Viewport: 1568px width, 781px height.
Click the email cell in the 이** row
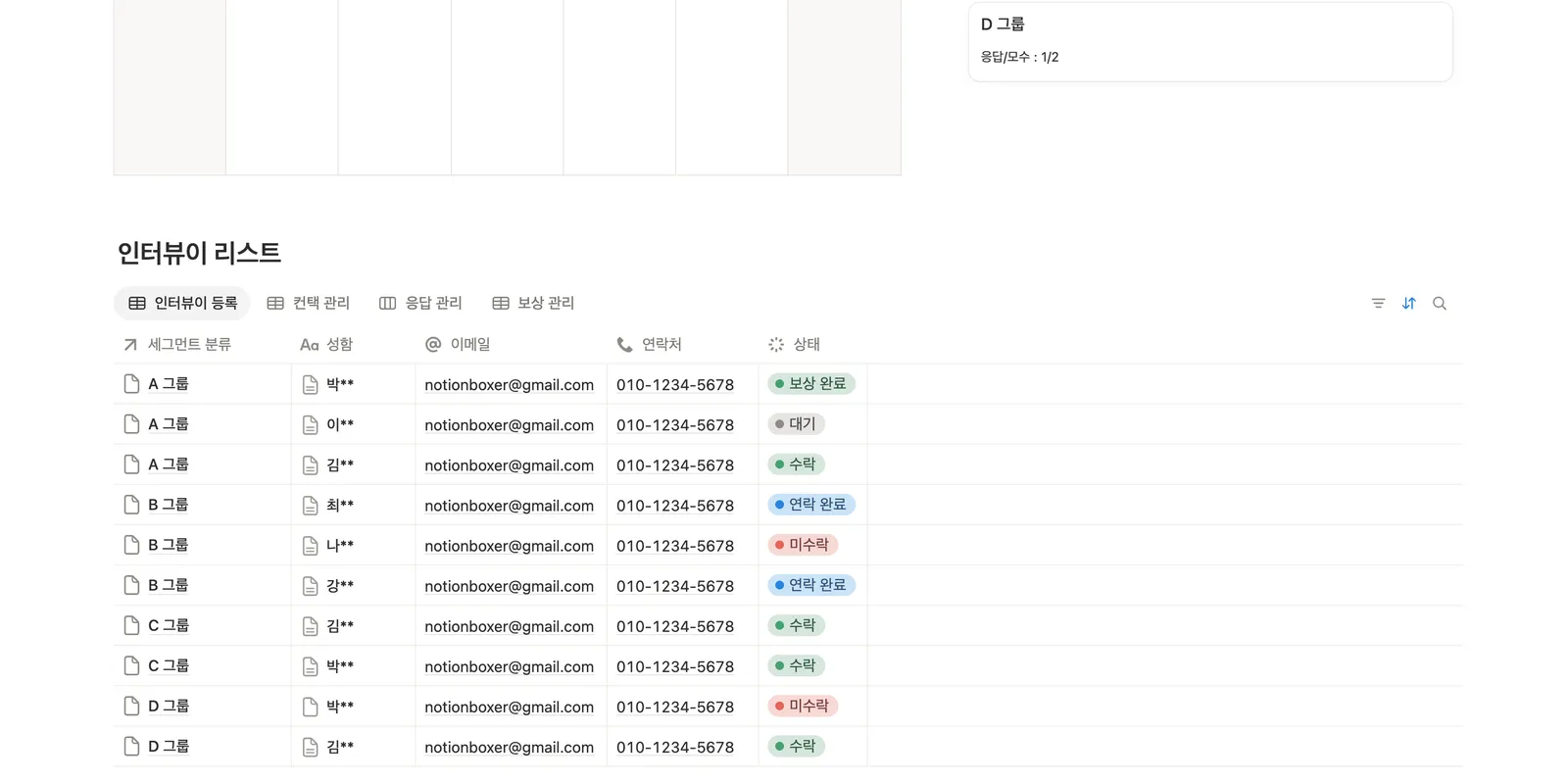pyautogui.click(x=510, y=425)
